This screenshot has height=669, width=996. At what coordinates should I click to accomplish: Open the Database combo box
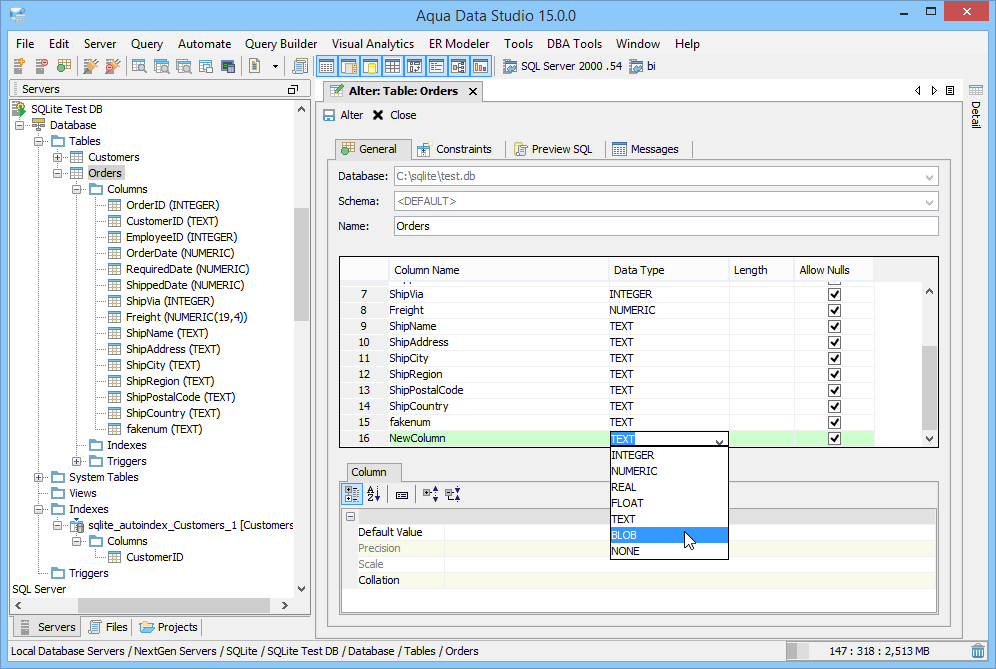(666, 176)
